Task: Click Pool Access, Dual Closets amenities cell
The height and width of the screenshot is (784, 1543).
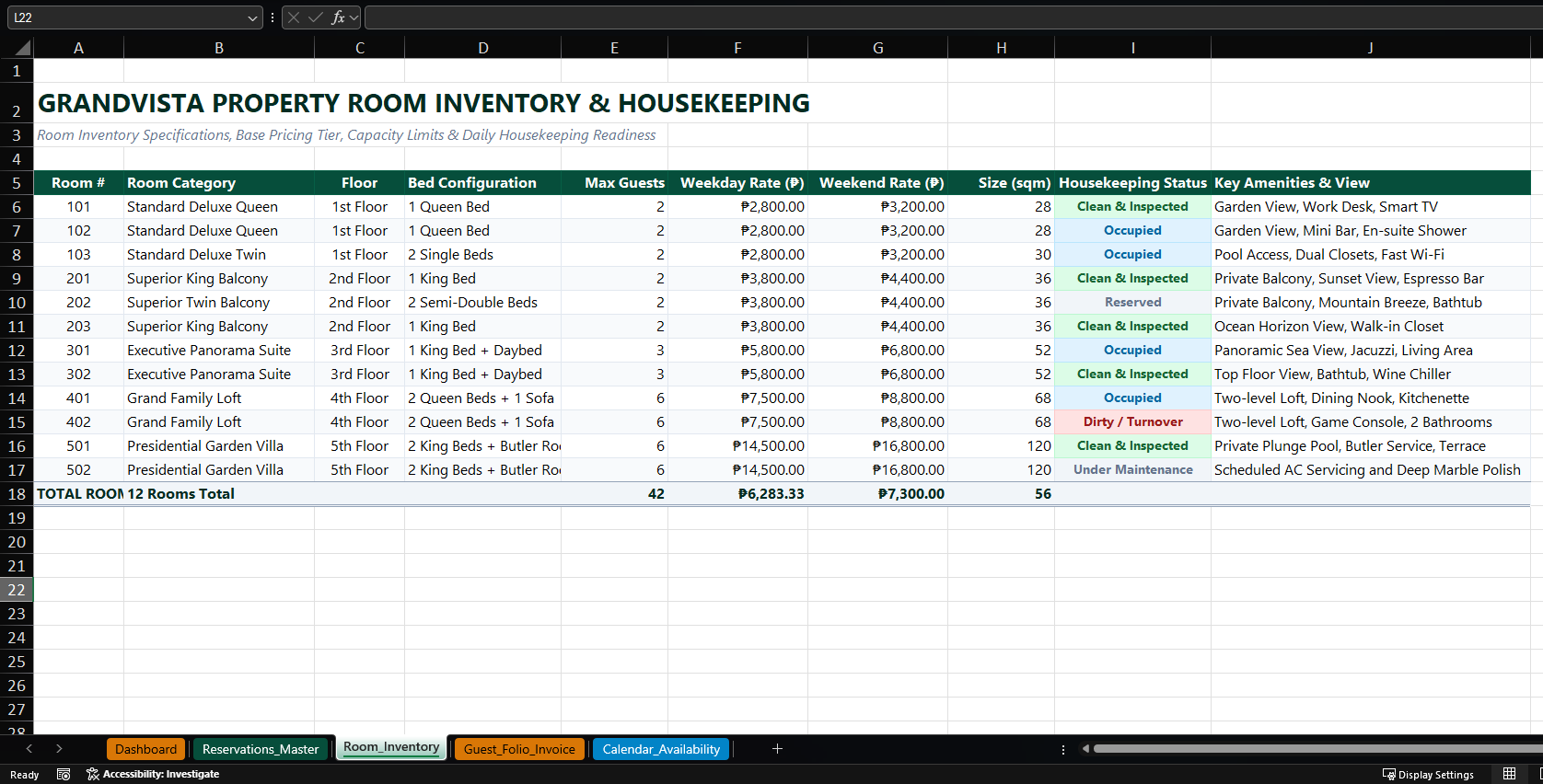Action: 1371,255
